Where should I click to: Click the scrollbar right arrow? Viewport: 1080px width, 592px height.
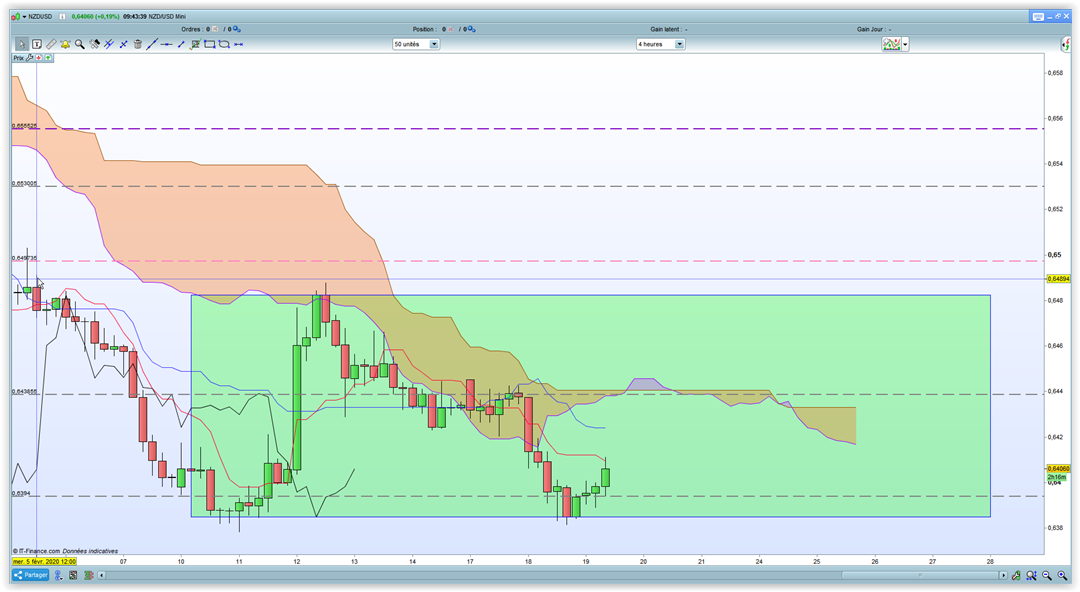click(x=1004, y=575)
